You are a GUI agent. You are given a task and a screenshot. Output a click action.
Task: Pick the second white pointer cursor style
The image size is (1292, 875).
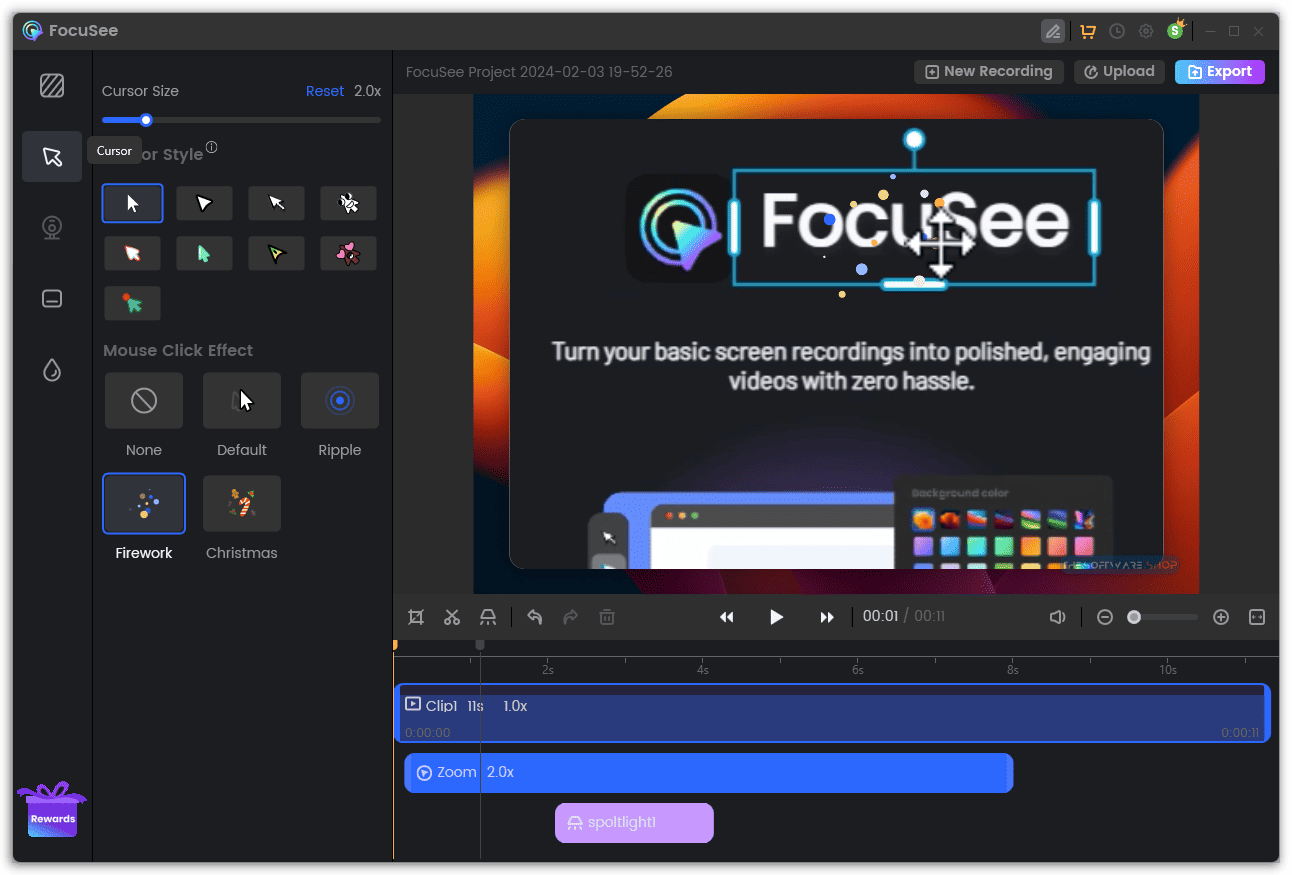204,203
